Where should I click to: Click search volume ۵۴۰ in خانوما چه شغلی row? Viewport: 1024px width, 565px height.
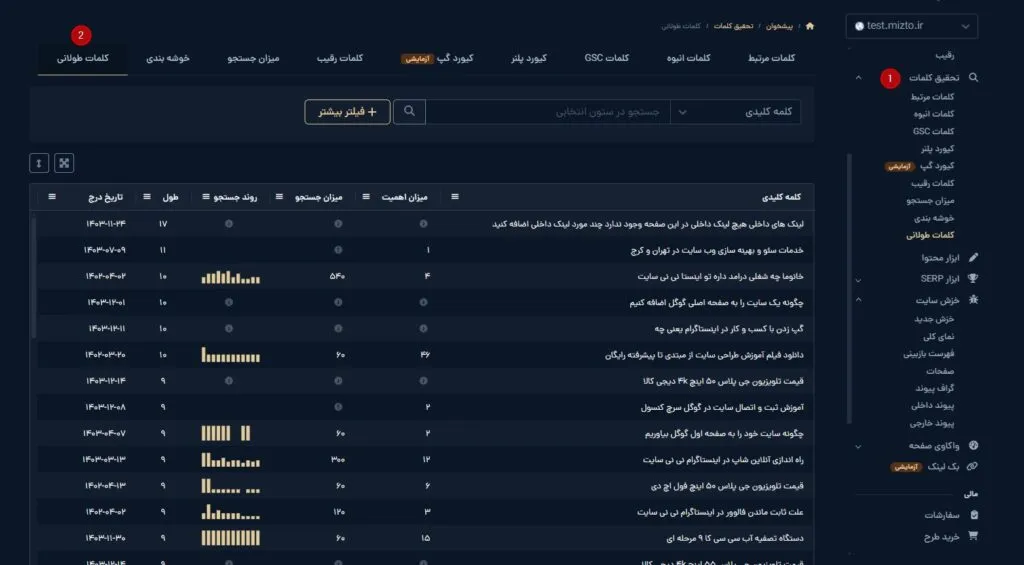(x=337, y=276)
